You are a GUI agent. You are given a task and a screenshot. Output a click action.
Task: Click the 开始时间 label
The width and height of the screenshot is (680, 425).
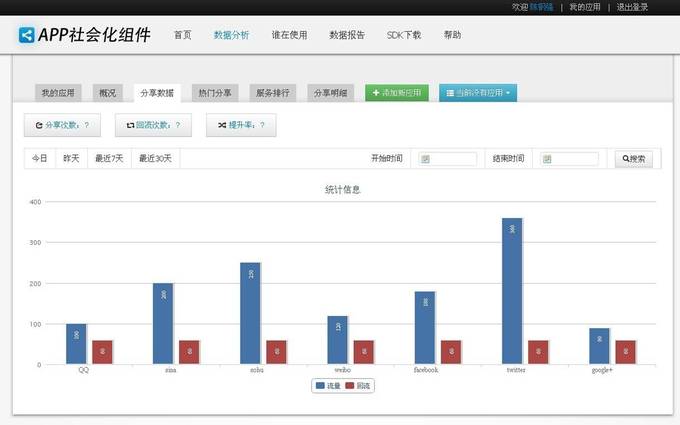point(387,158)
